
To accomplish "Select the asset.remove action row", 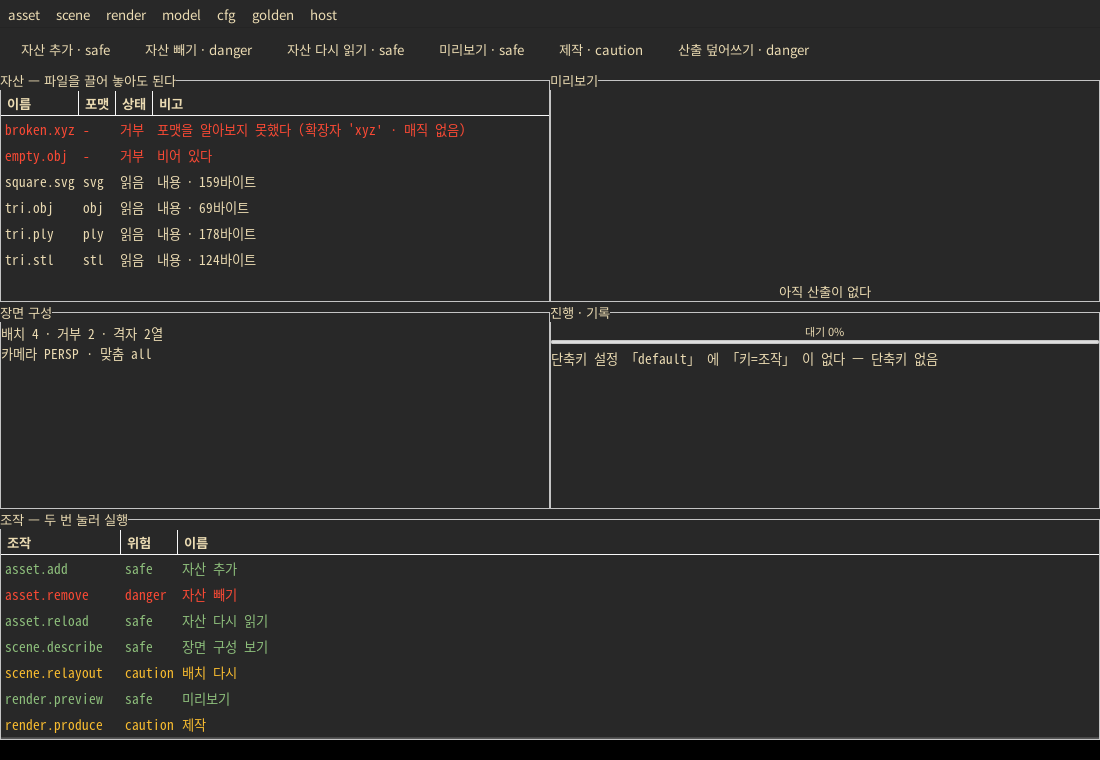I will coord(550,595).
